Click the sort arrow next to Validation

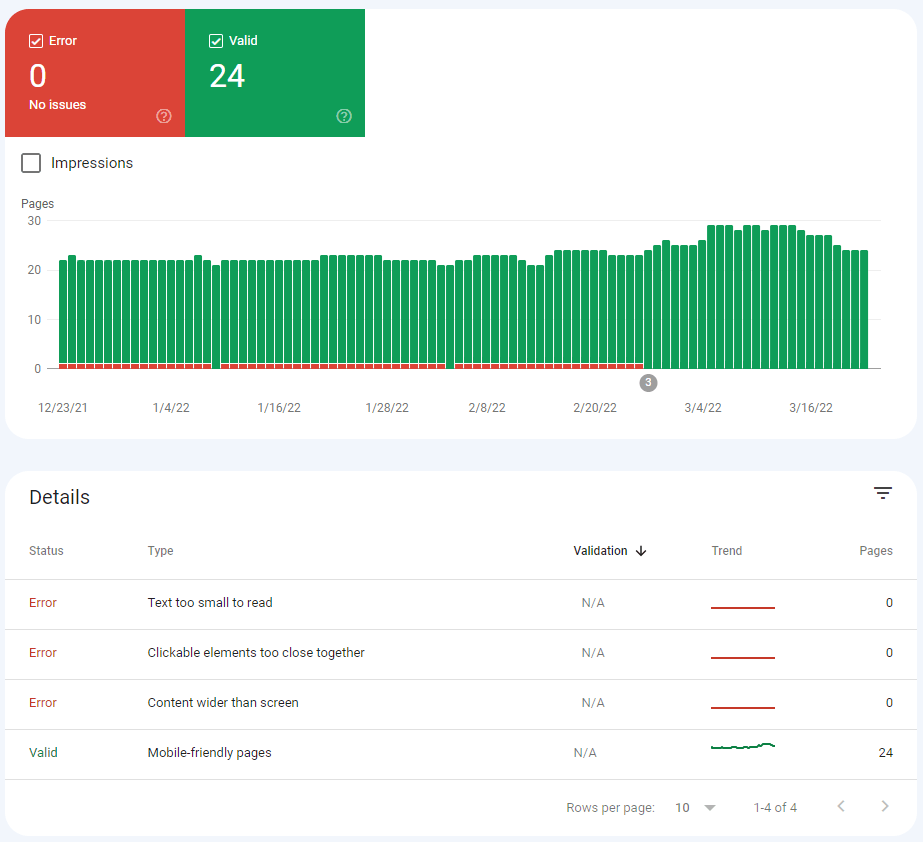(x=641, y=551)
